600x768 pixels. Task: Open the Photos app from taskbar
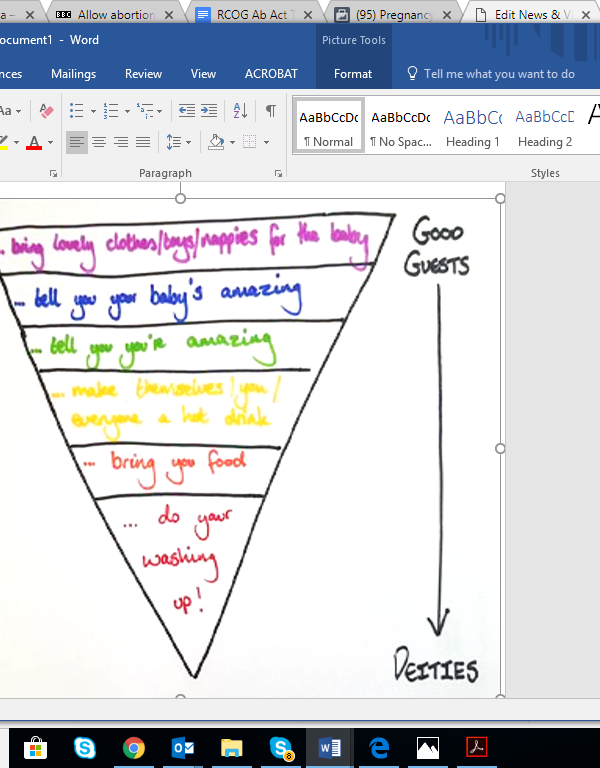tap(428, 748)
